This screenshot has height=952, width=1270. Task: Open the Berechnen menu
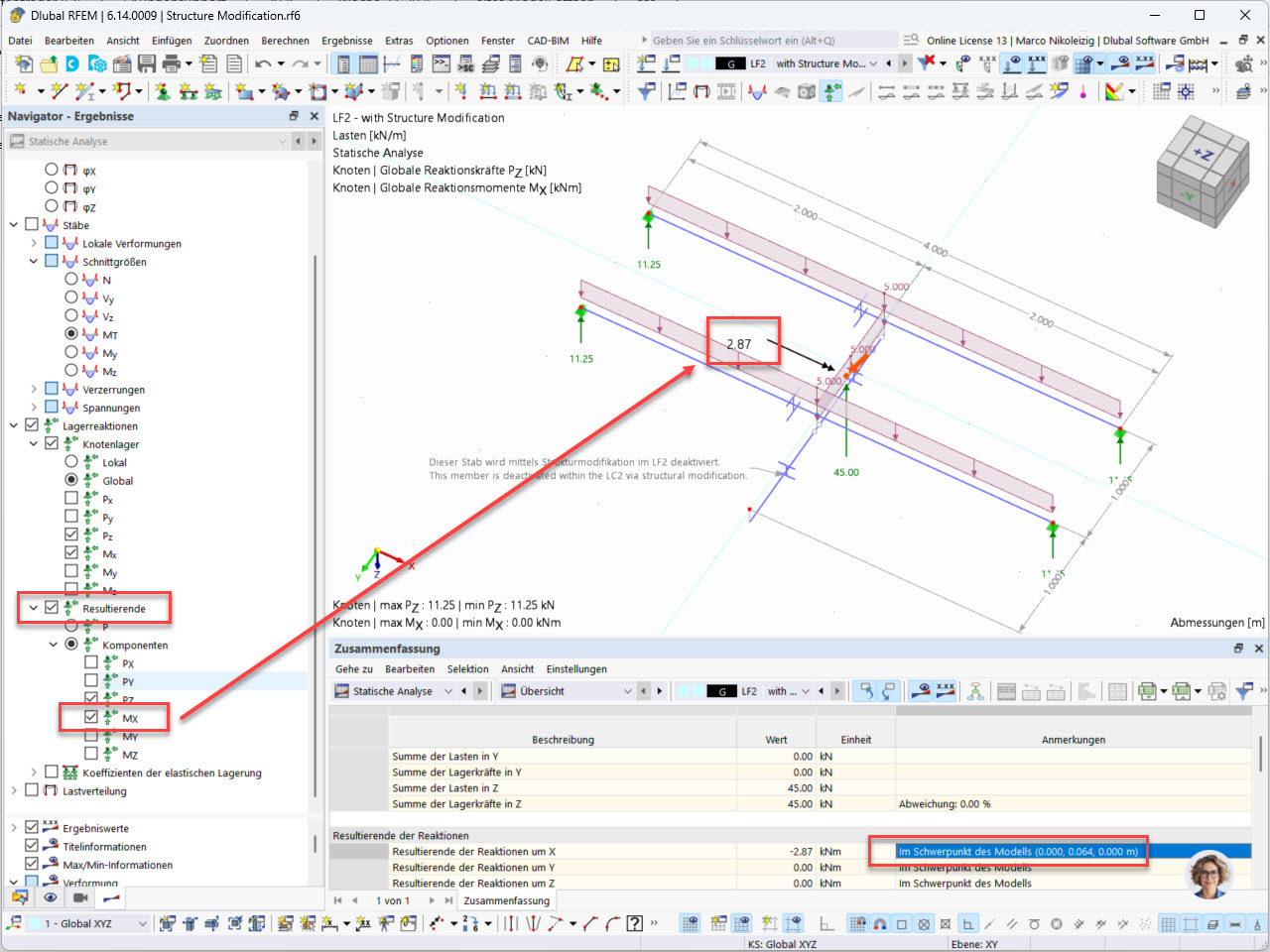[x=285, y=41]
